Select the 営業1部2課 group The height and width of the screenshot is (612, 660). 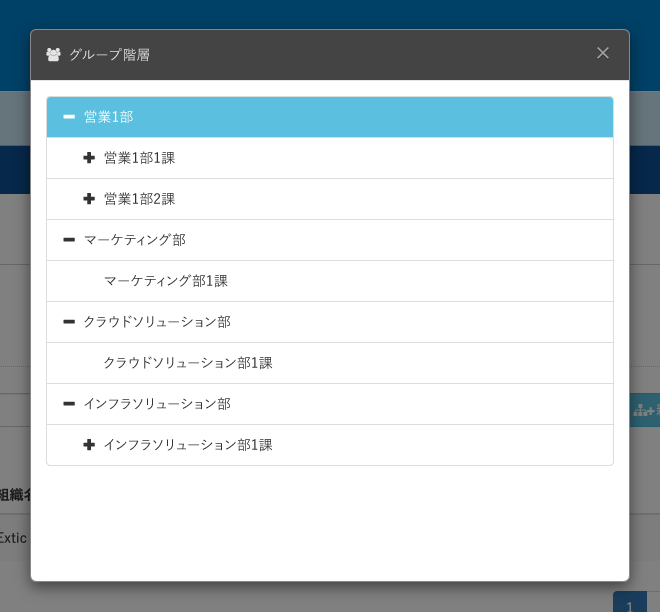(139, 199)
